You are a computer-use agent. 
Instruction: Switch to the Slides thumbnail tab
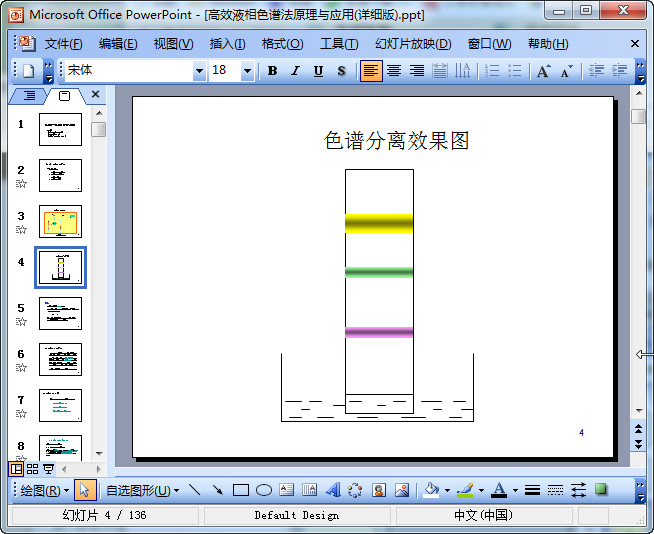tap(64, 96)
